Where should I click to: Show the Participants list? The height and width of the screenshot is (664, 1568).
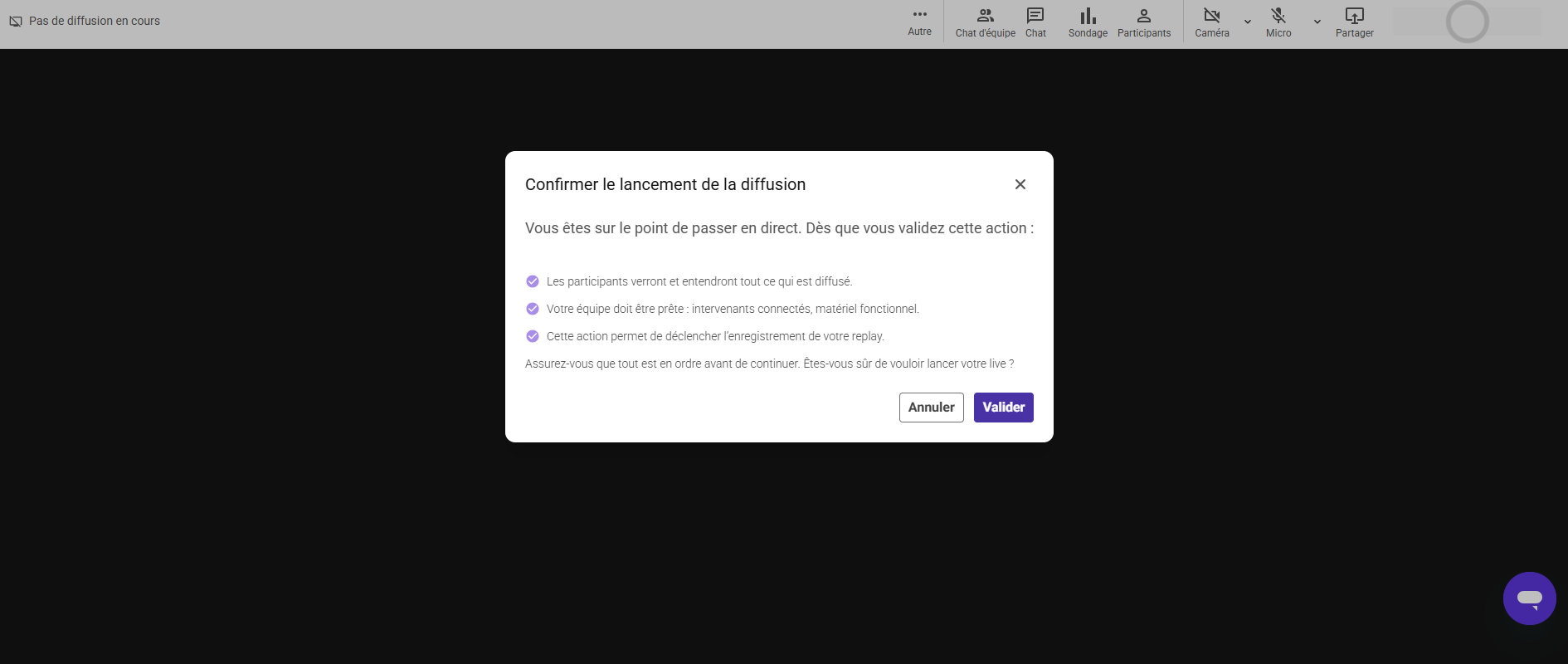point(1144,22)
